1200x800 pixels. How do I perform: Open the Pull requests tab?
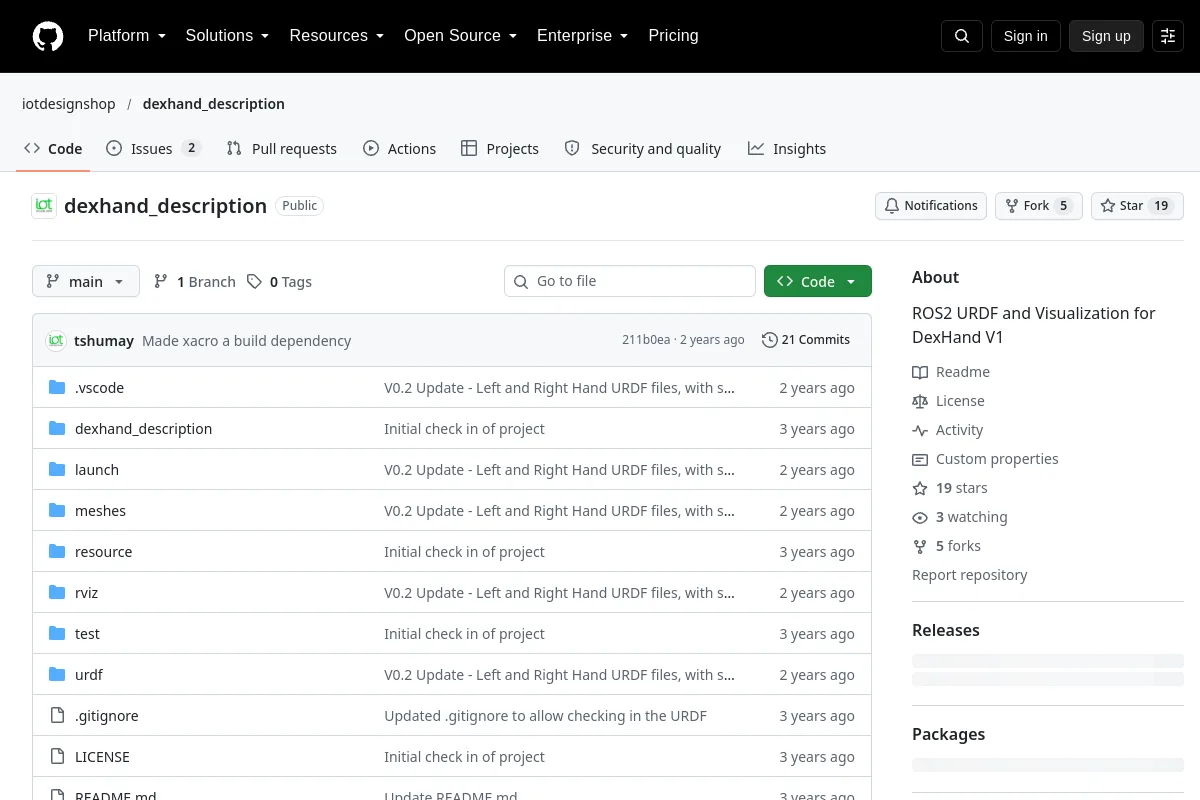[282, 149]
